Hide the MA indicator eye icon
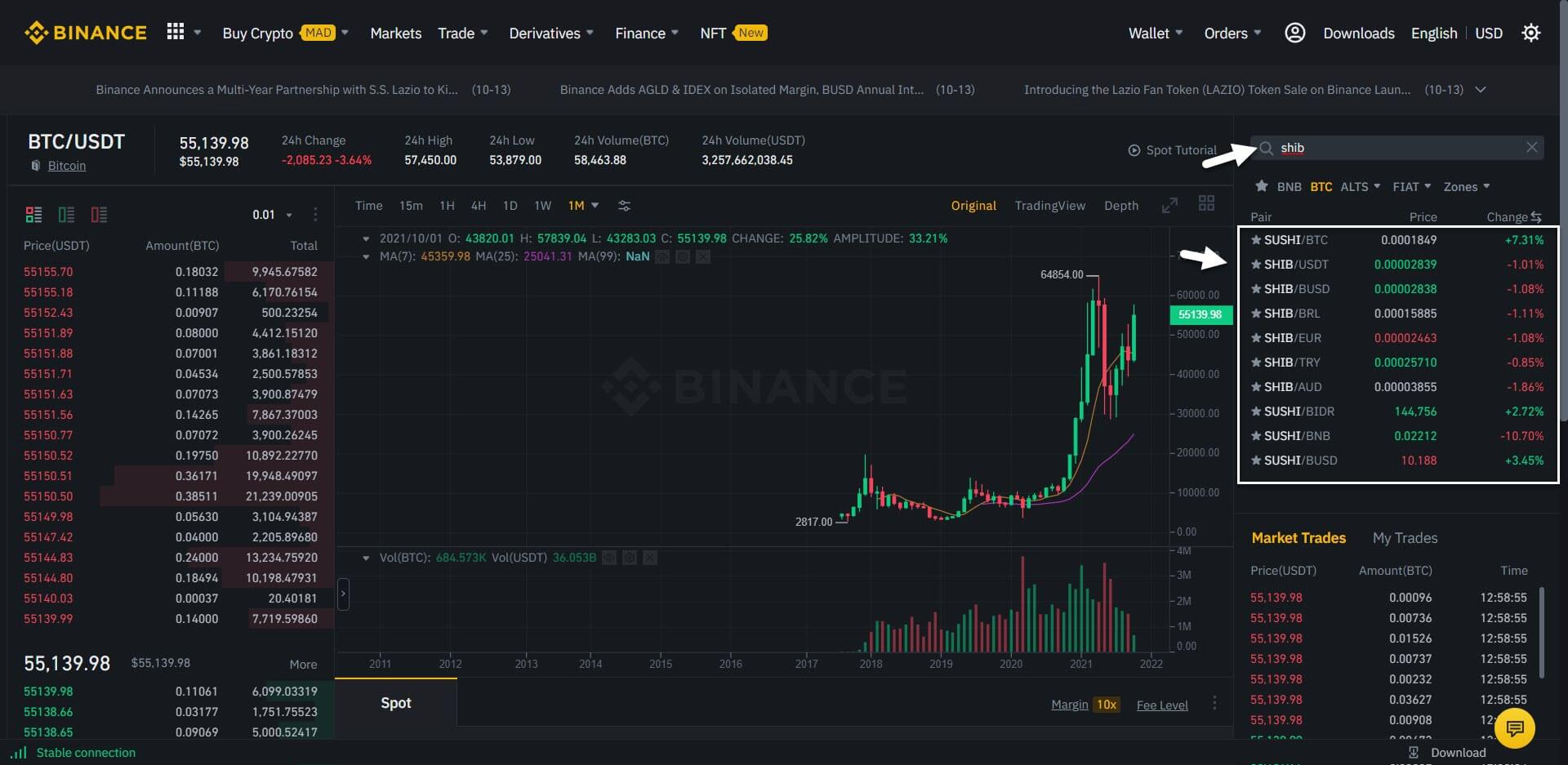The image size is (1568, 765). tap(662, 256)
